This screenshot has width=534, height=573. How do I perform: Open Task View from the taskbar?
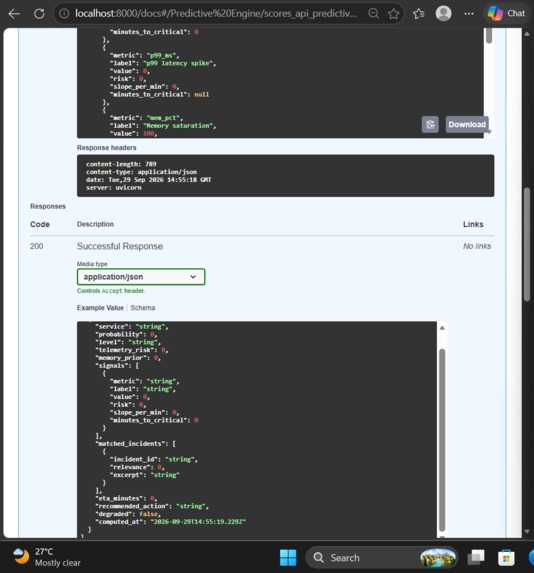(476, 558)
